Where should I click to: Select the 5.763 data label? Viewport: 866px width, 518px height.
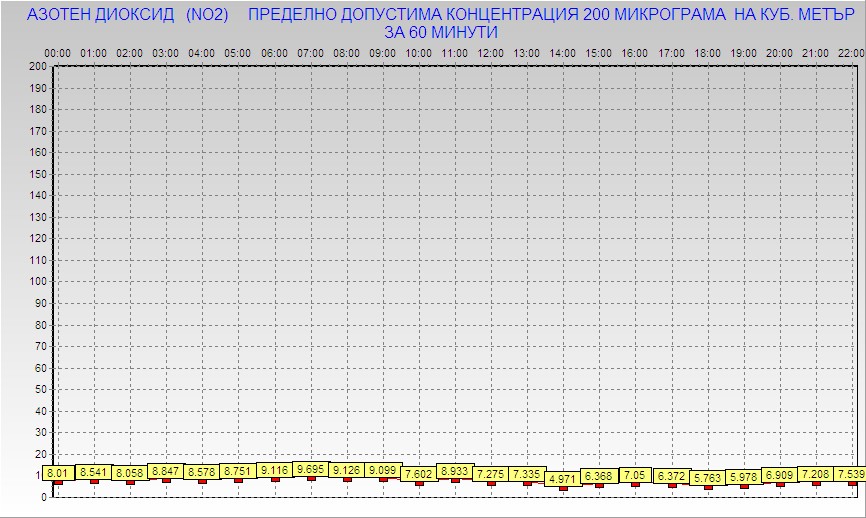click(x=707, y=477)
